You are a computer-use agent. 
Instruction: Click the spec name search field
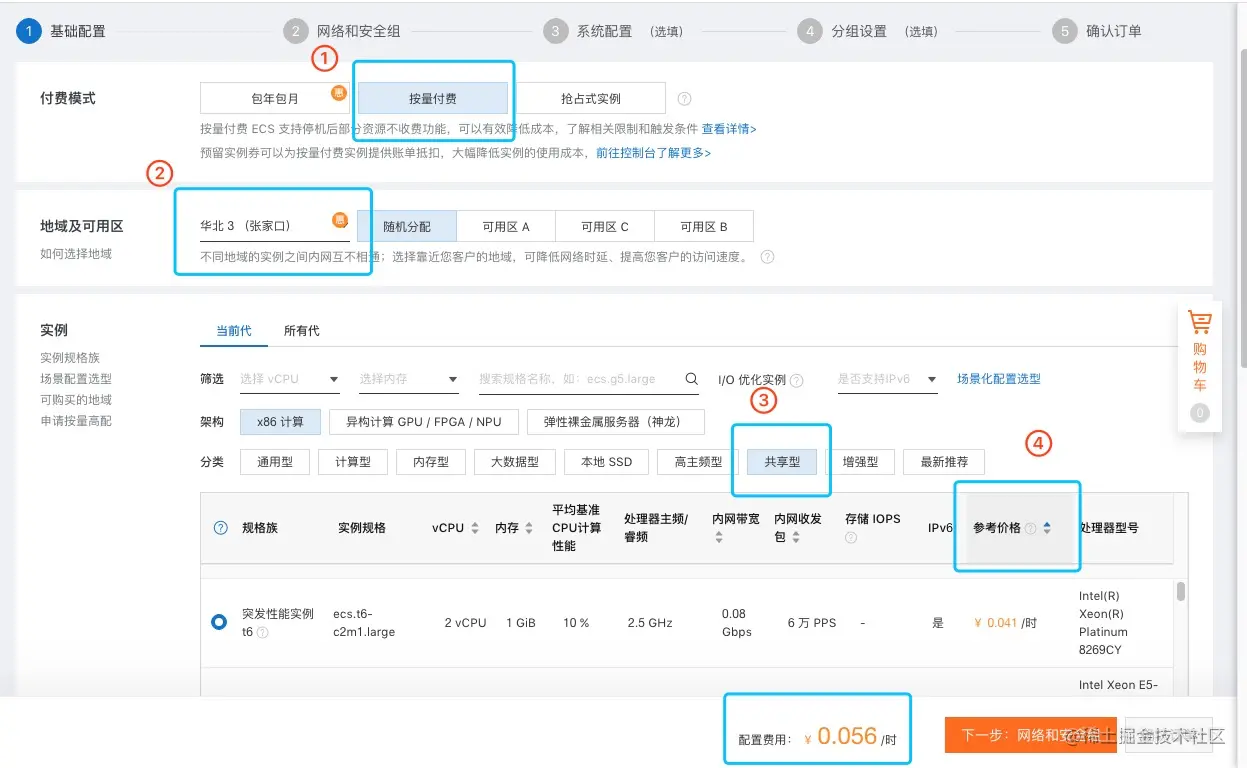[589, 379]
